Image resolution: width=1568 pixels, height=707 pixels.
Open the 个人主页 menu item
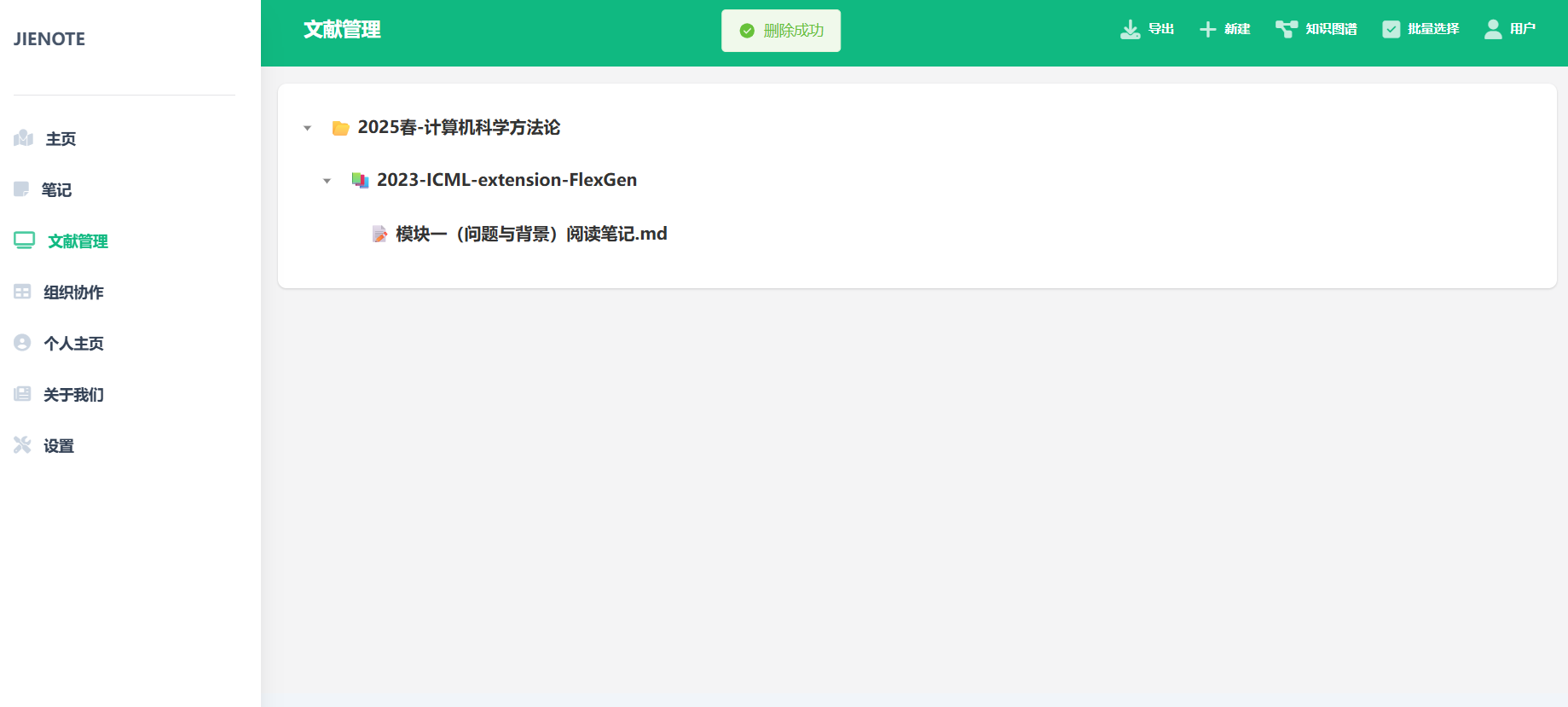(x=74, y=344)
